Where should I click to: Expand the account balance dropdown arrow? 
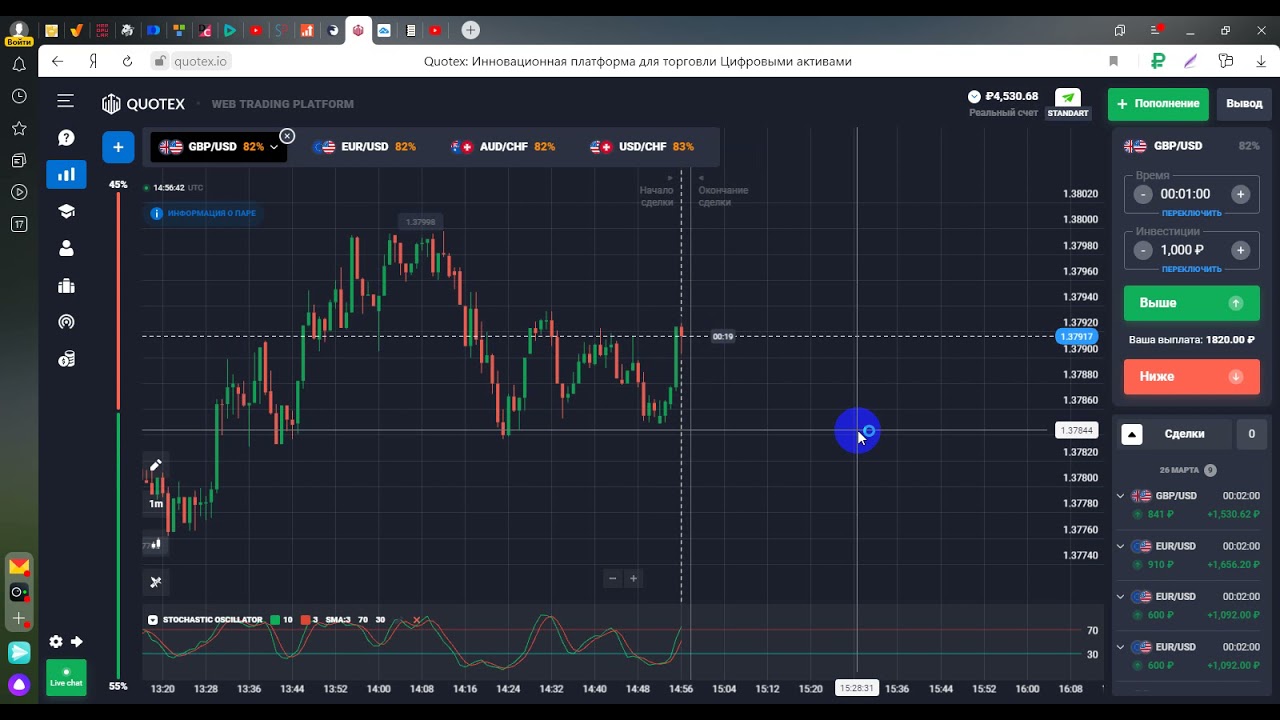tap(974, 97)
